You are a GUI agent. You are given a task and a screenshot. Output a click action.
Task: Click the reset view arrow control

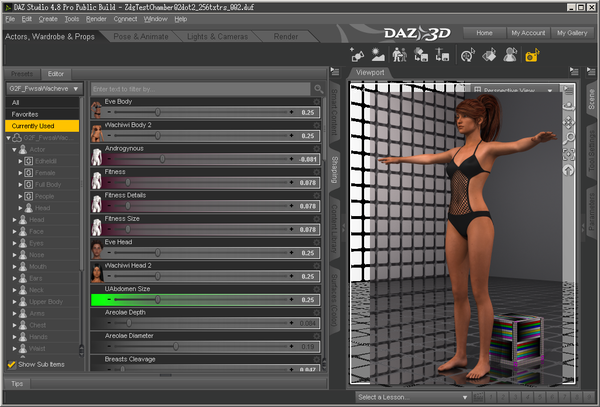569,170
